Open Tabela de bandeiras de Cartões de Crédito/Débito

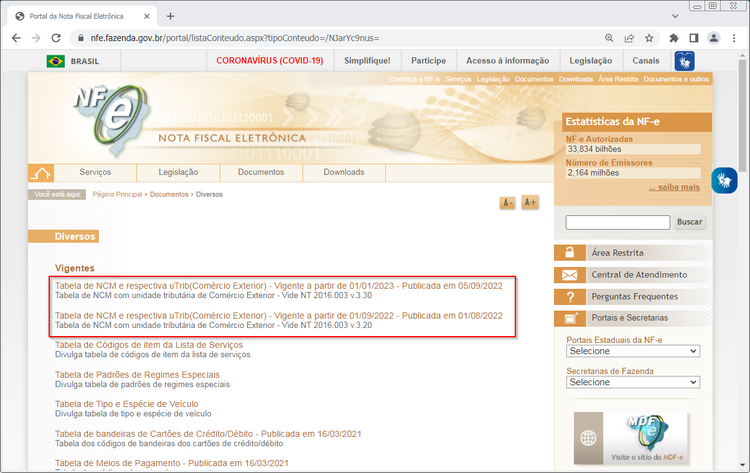coord(208,434)
